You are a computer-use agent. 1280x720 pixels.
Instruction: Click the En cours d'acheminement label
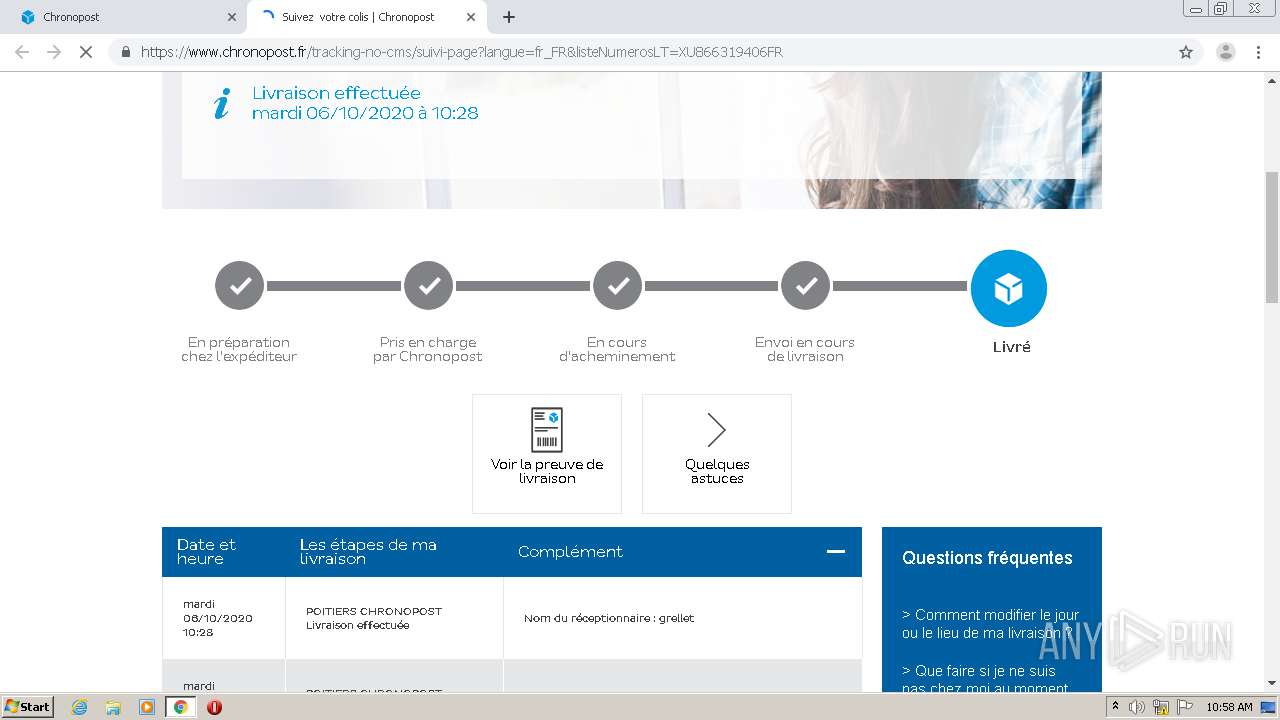617,349
